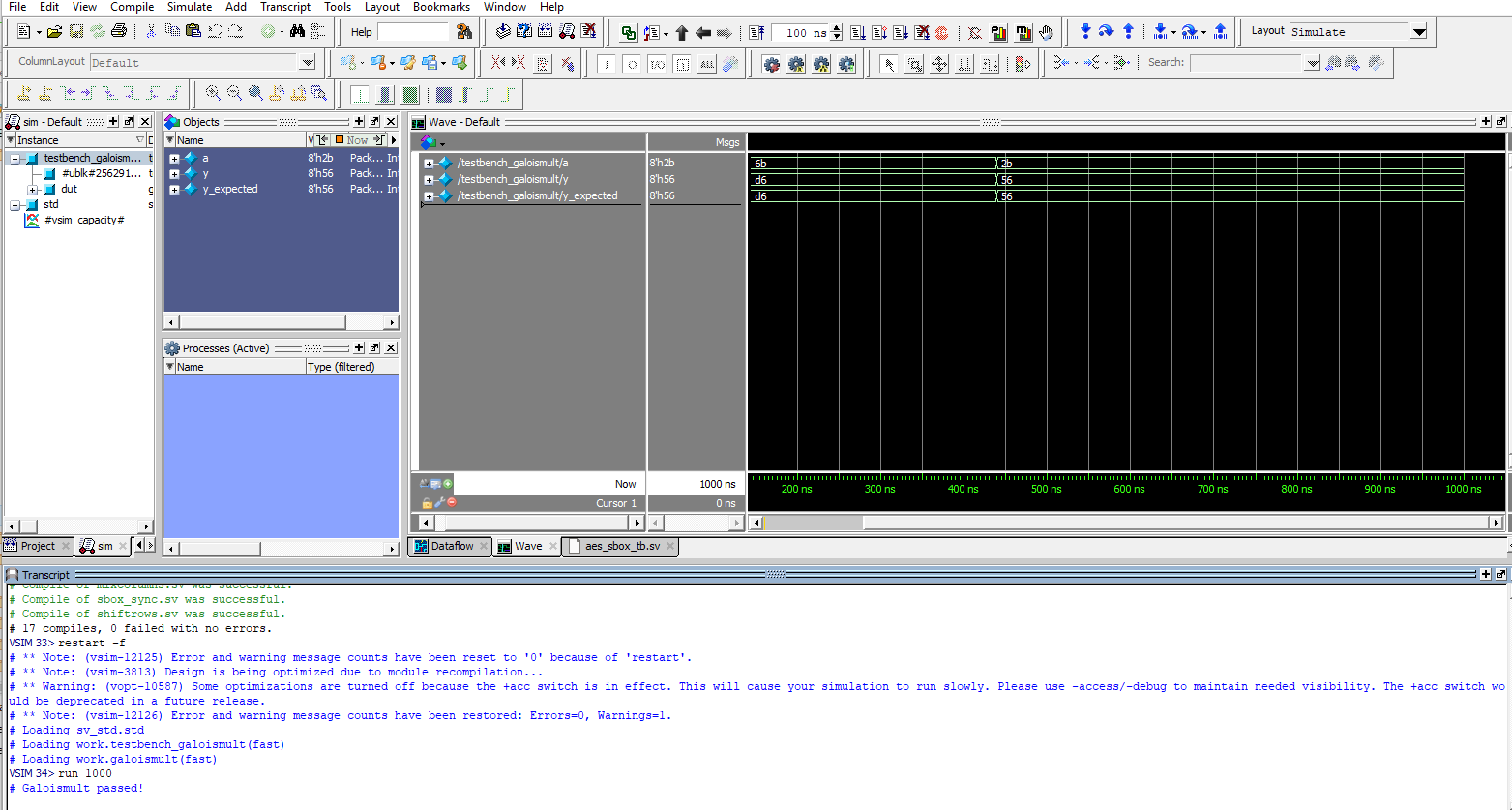Expand y_expected signal in wave list
Screen dimensions: 1512x810
(429, 196)
